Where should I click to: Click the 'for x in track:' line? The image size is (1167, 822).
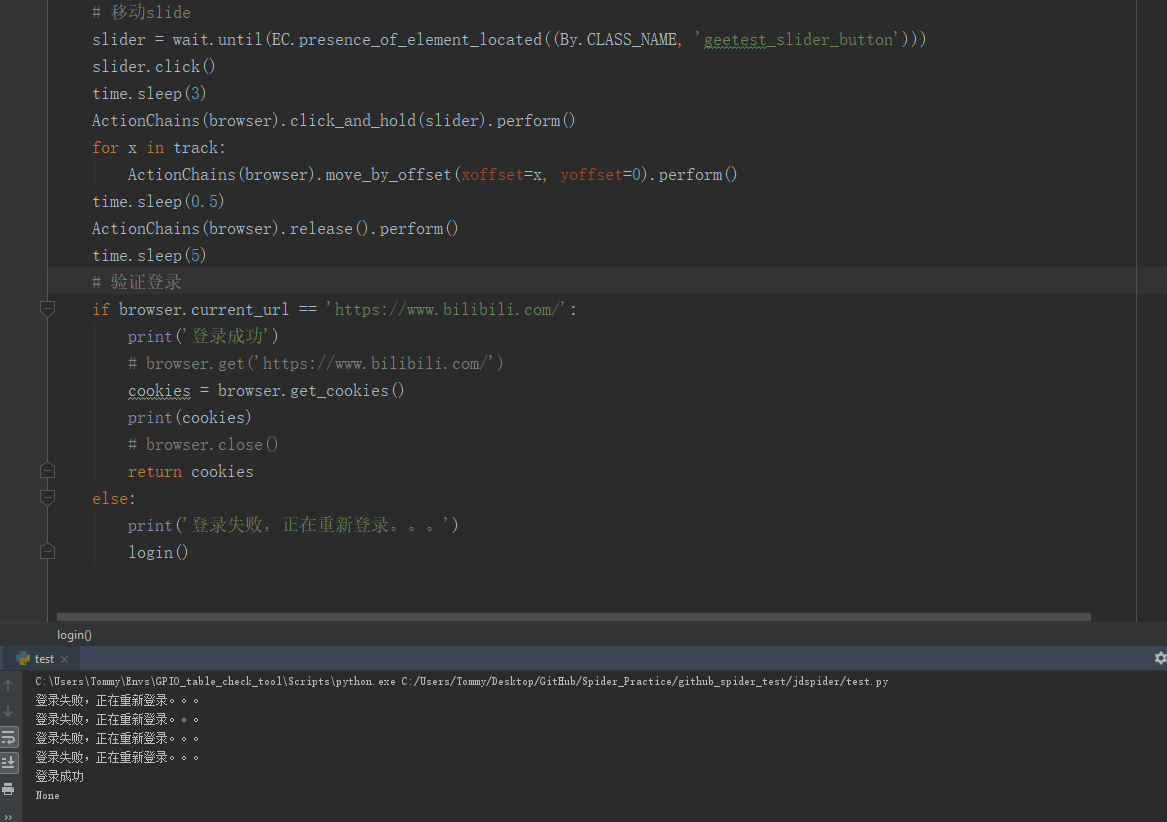pyautogui.click(x=159, y=147)
